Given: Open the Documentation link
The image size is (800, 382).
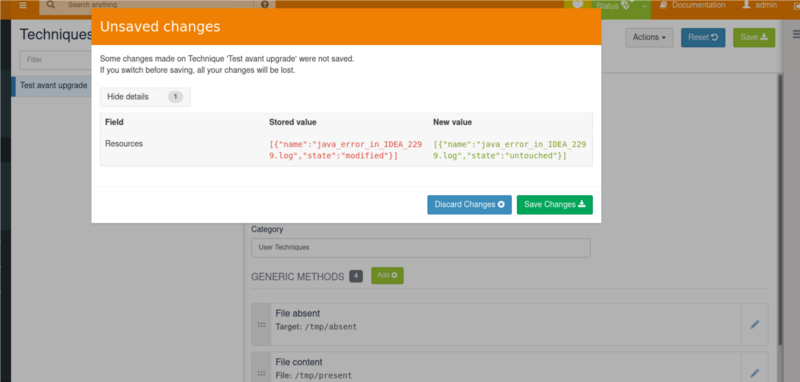Looking at the screenshot, I should [x=692, y=5].
